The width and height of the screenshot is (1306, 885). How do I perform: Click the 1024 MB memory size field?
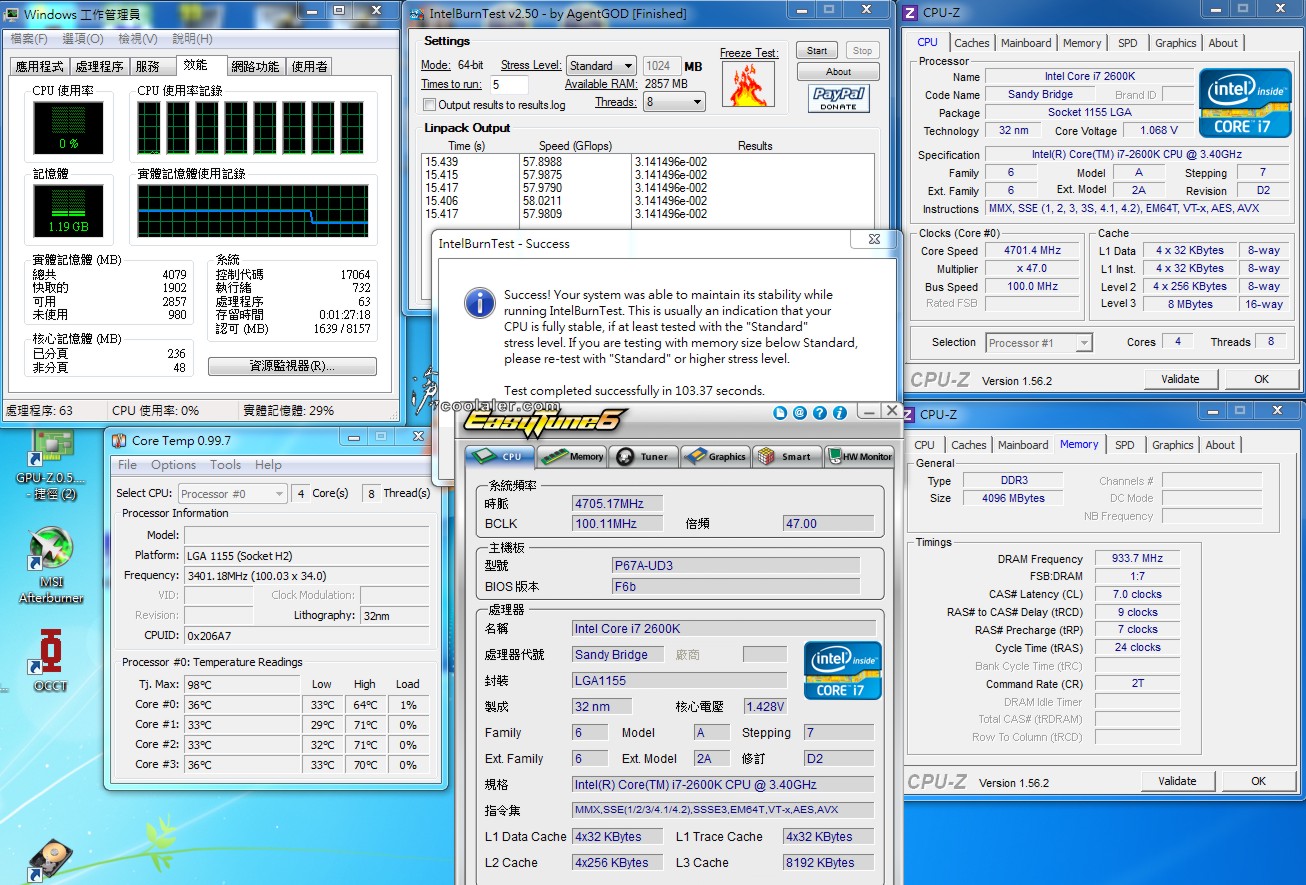661,66
